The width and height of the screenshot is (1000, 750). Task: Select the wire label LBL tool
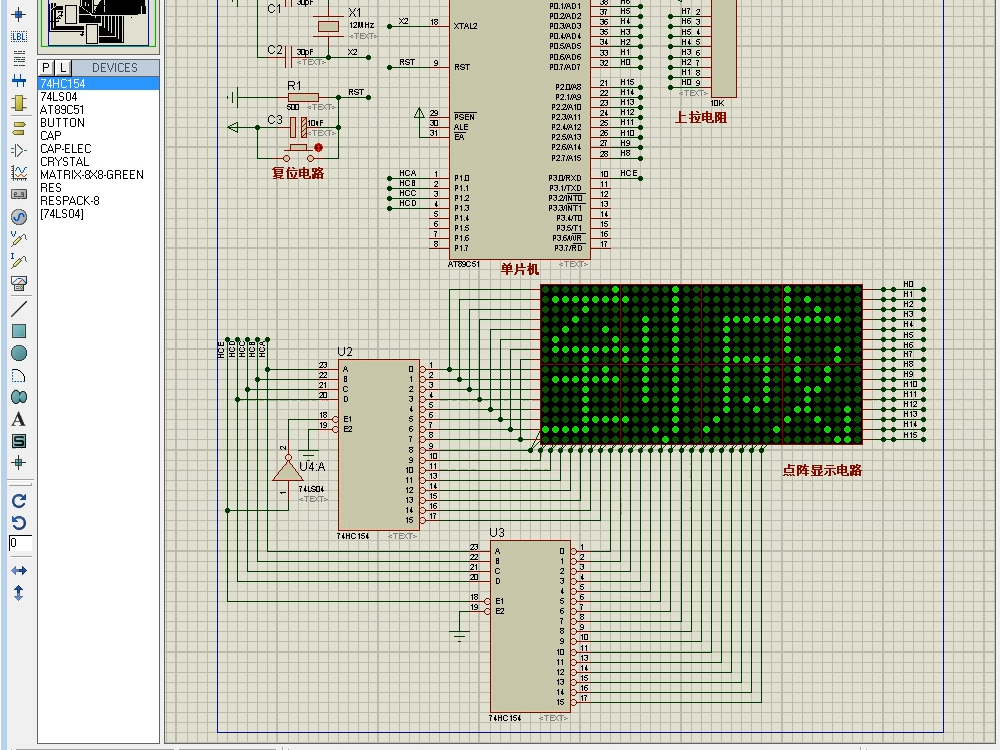[19, 36]
